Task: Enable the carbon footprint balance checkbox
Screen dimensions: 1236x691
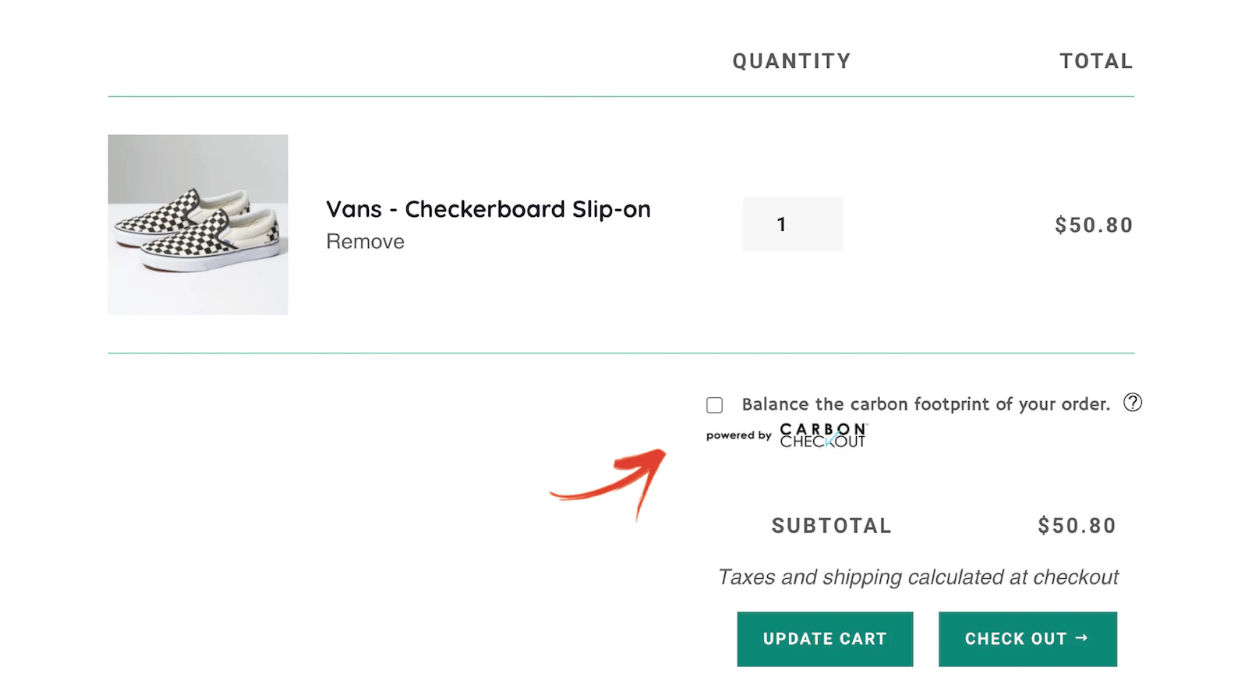Action: pos(714,405)
